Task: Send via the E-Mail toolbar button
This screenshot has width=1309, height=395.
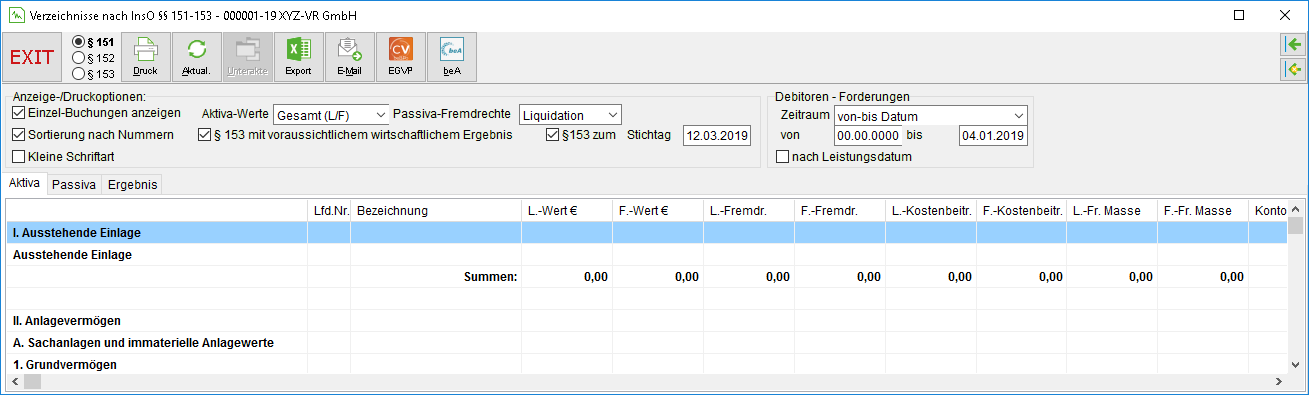Action: [349, 57]
